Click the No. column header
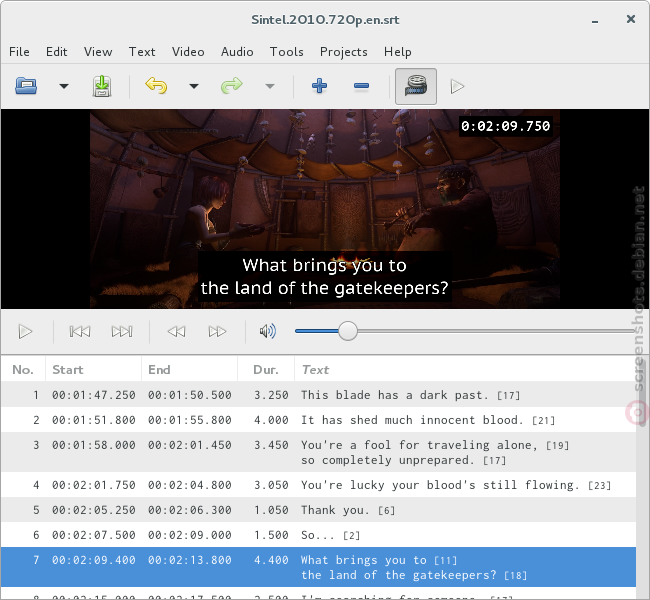 pyautogui.click(x=23, y=369)
